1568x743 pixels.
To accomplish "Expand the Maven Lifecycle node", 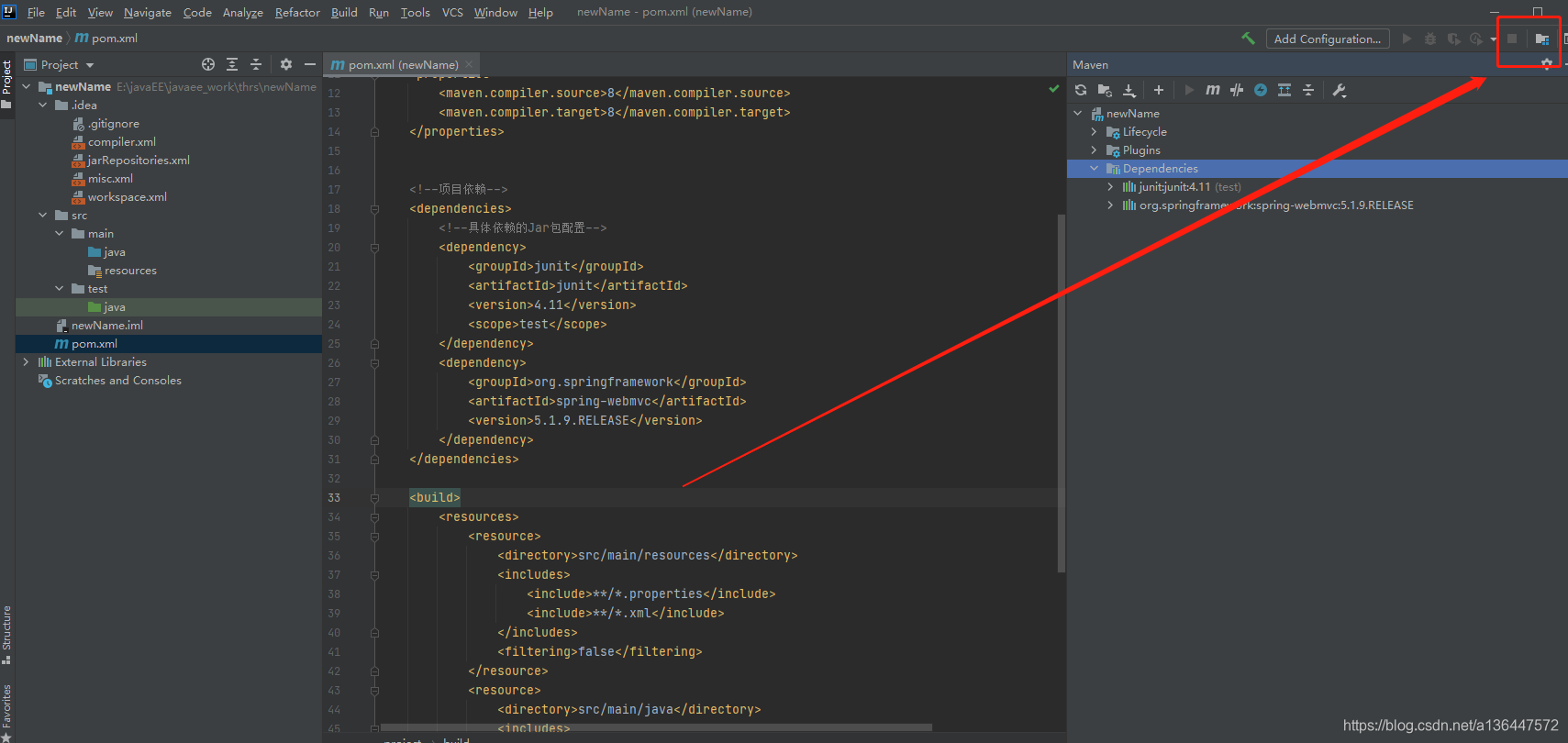I will tap(1094, 131).
